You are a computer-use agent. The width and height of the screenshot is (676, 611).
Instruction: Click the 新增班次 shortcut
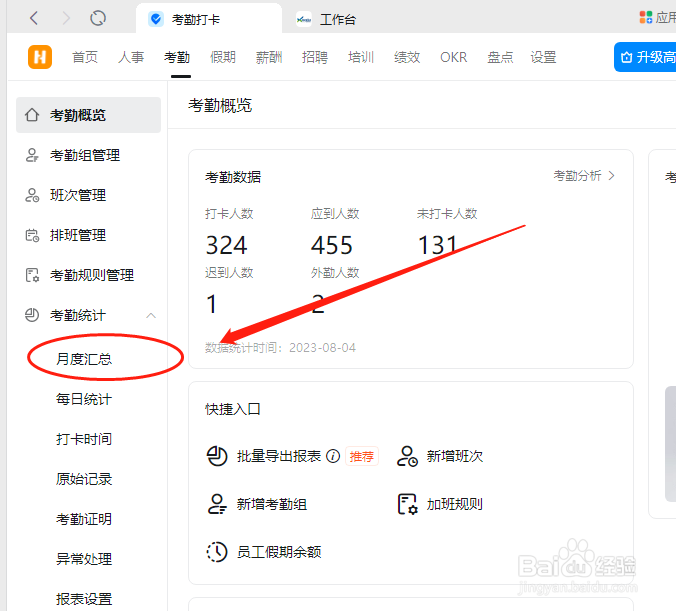455,456
